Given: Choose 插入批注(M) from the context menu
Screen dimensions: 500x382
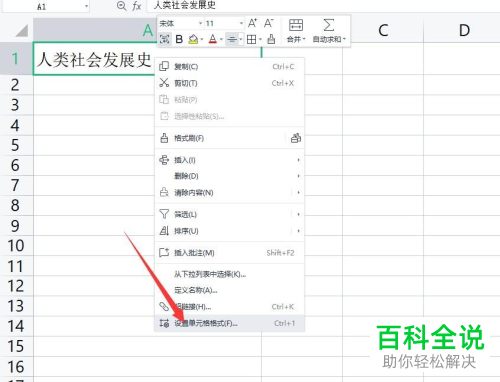Looking at the screenshot, I should coord(229,253).
